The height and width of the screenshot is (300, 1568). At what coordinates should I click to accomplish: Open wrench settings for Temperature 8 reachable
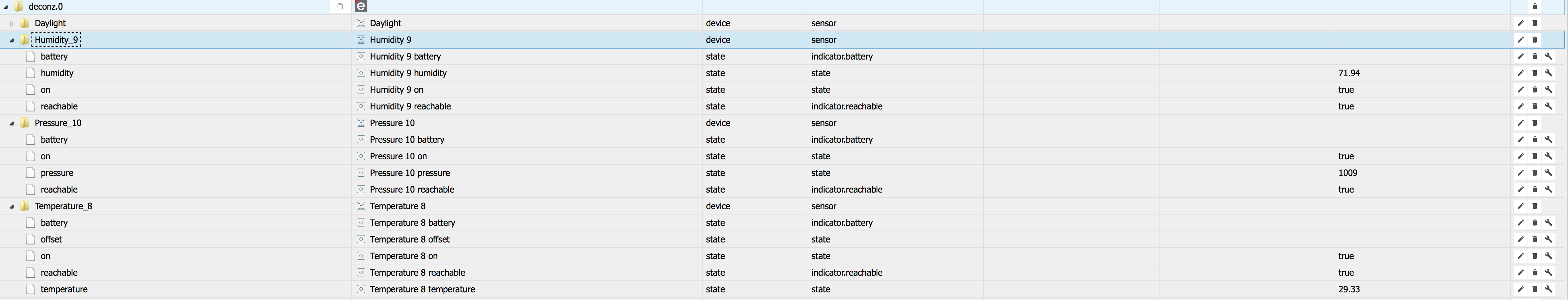(x=1549, y=273)
